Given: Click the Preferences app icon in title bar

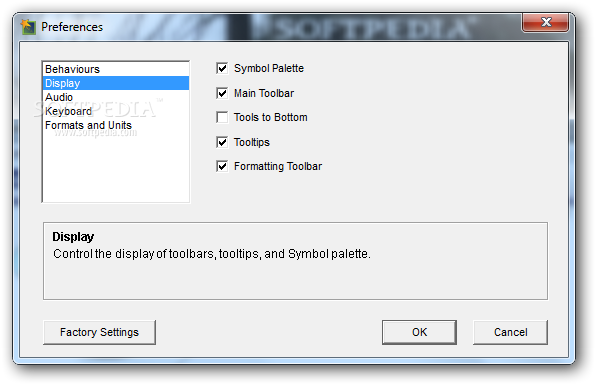Looking at the screenshot, I should pyautogui.click(x=28, y=27).
